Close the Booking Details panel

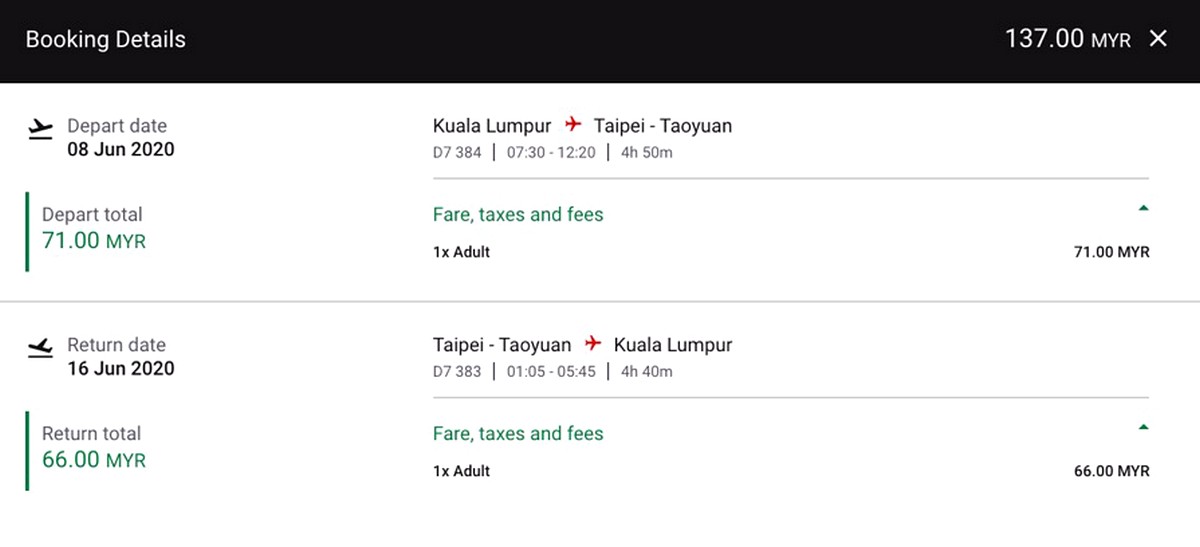[x=1158, y=39]
